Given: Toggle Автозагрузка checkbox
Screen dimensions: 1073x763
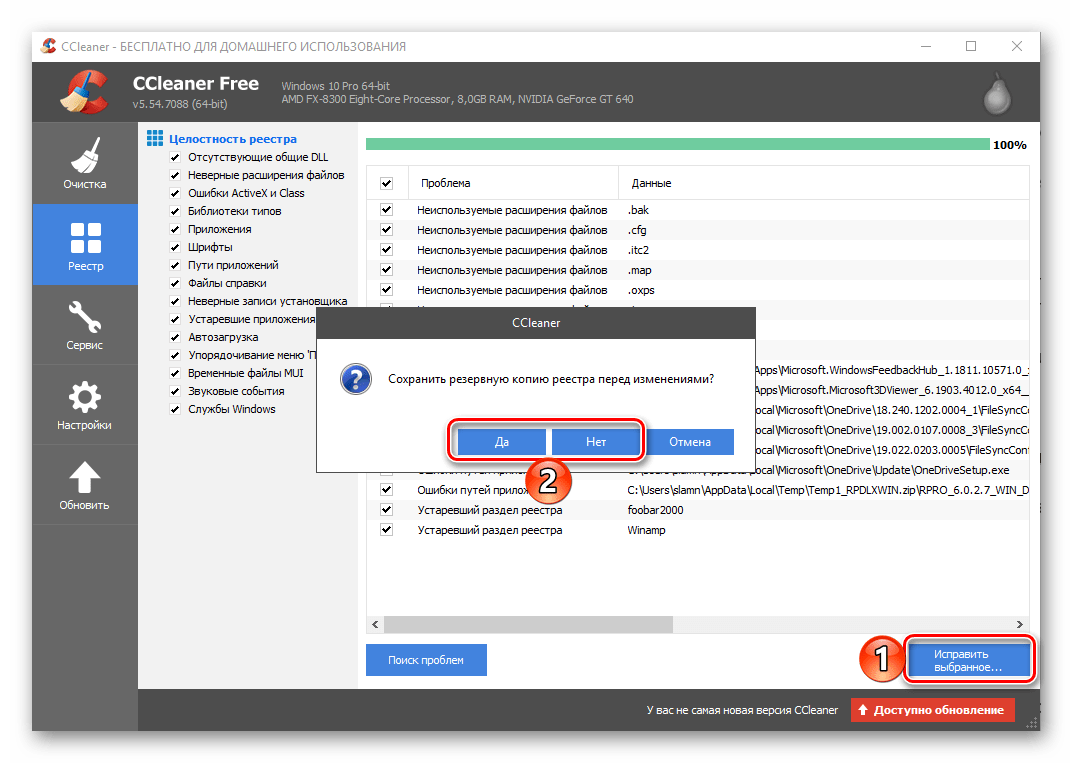Looking at the screenshot, I should pyautogui.click(x=175, y=337).
